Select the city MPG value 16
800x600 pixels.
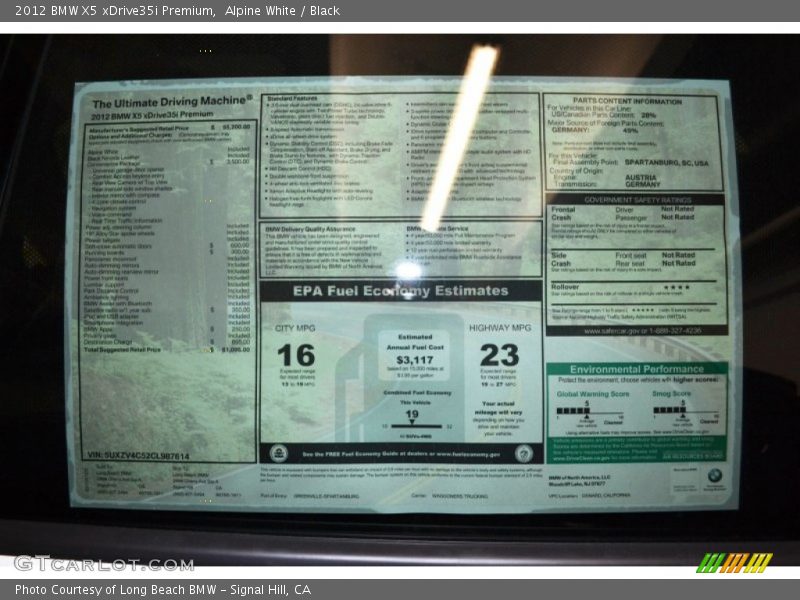click(296, 355)
